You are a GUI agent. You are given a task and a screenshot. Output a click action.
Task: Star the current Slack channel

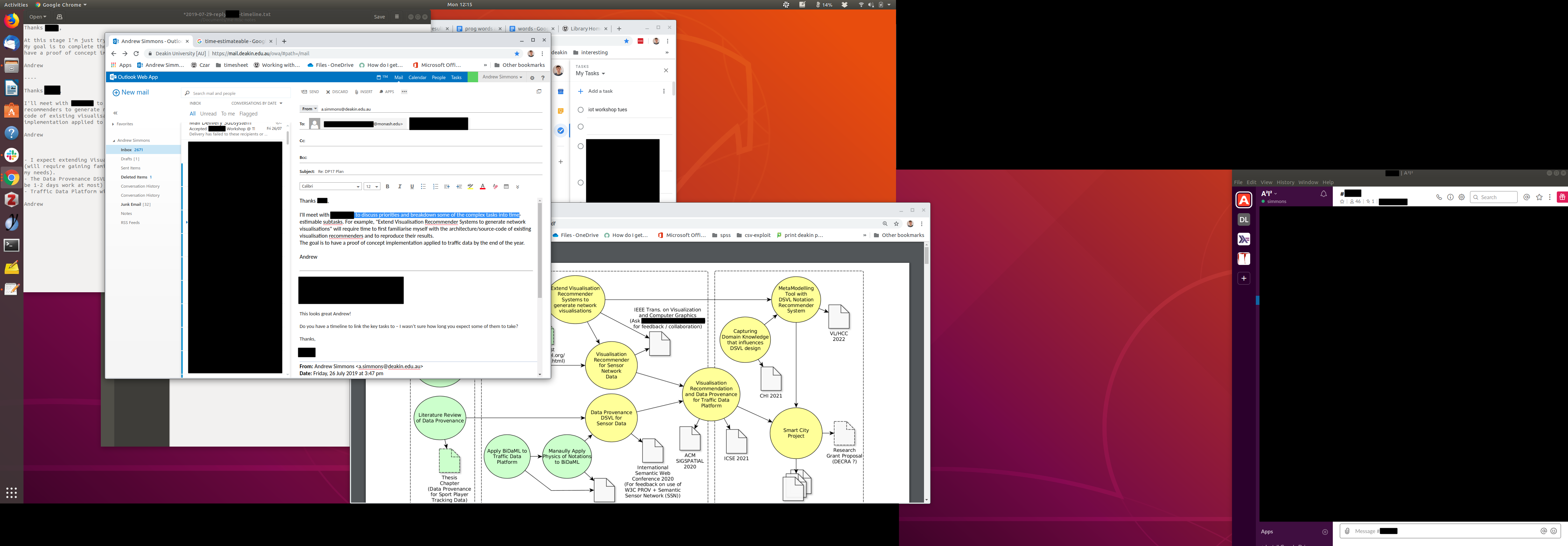[x=1342, y=202]
